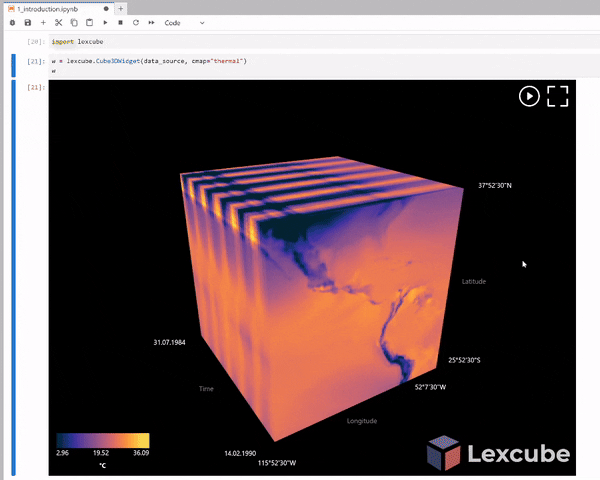
Task: Click the Lexcube logo link
Action: tap(498, 453)
